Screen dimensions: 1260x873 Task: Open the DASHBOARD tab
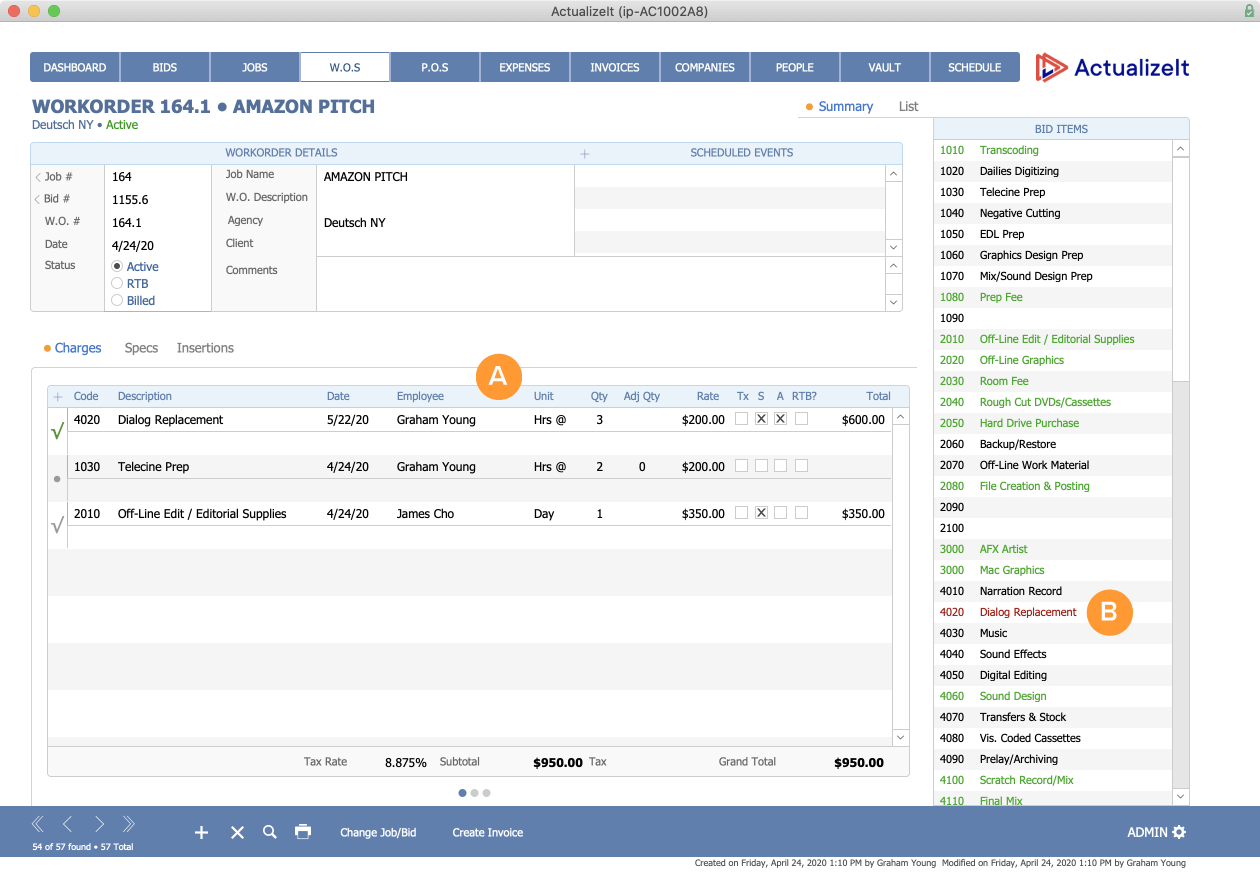coord(75,67)
